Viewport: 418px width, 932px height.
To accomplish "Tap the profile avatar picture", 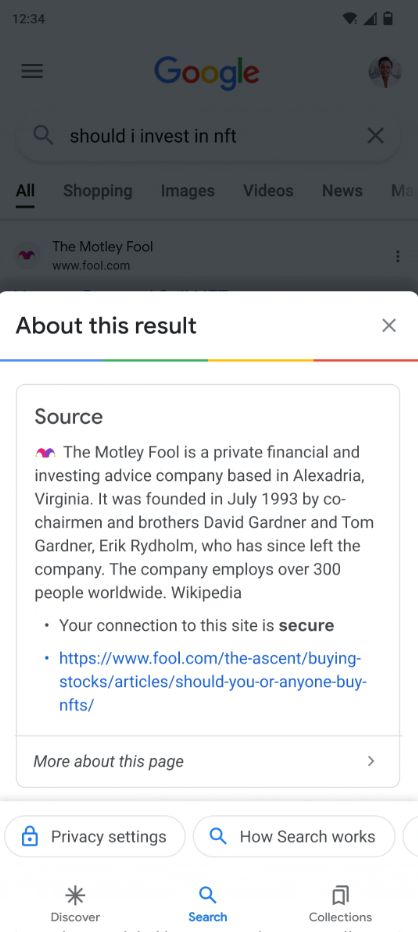I will (385, 72).
